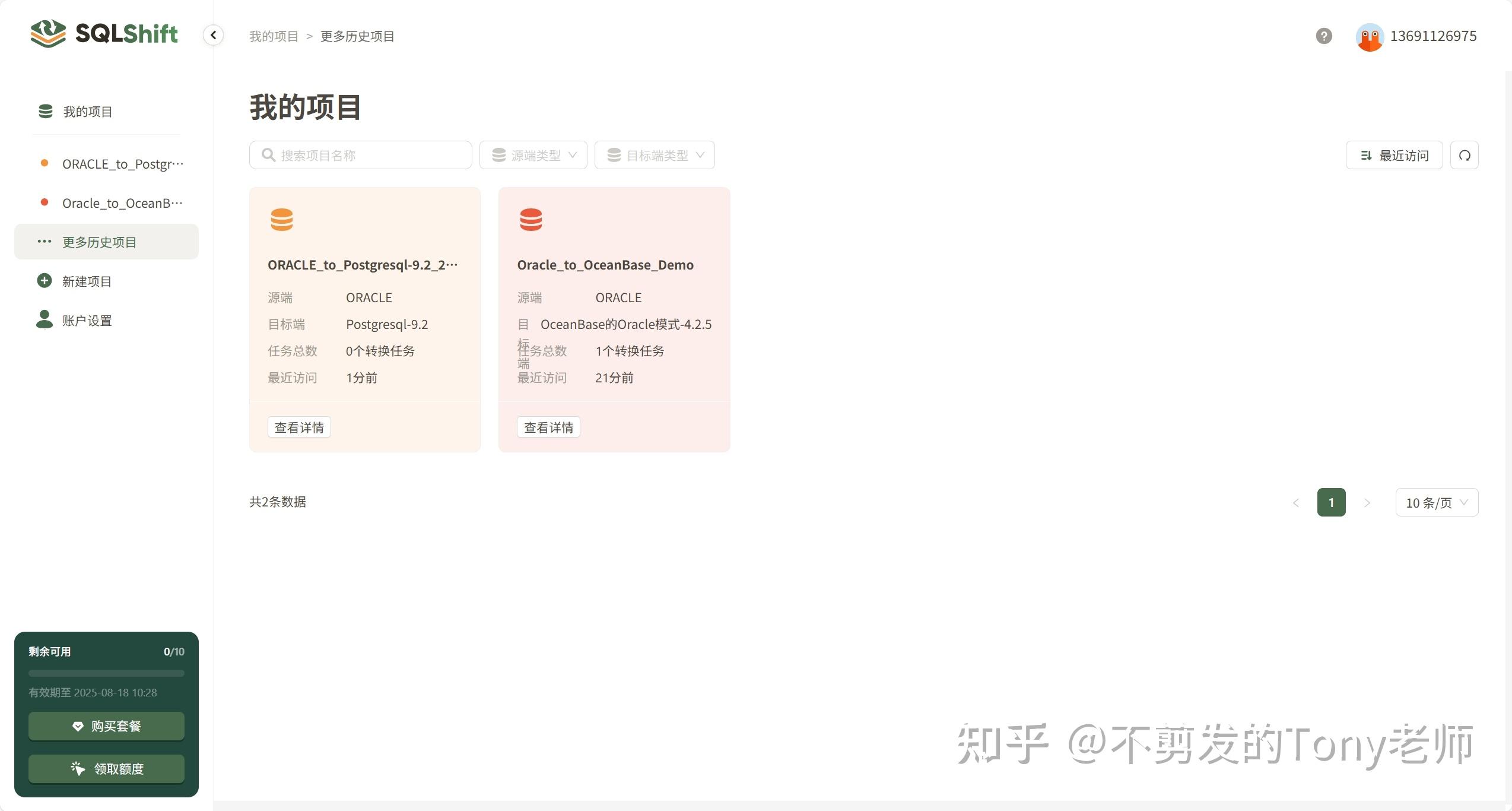Viewport: 1512px width, 811px height.
Task: Click the 剩余可用 quota progress bar
Action: pos(106,673)
